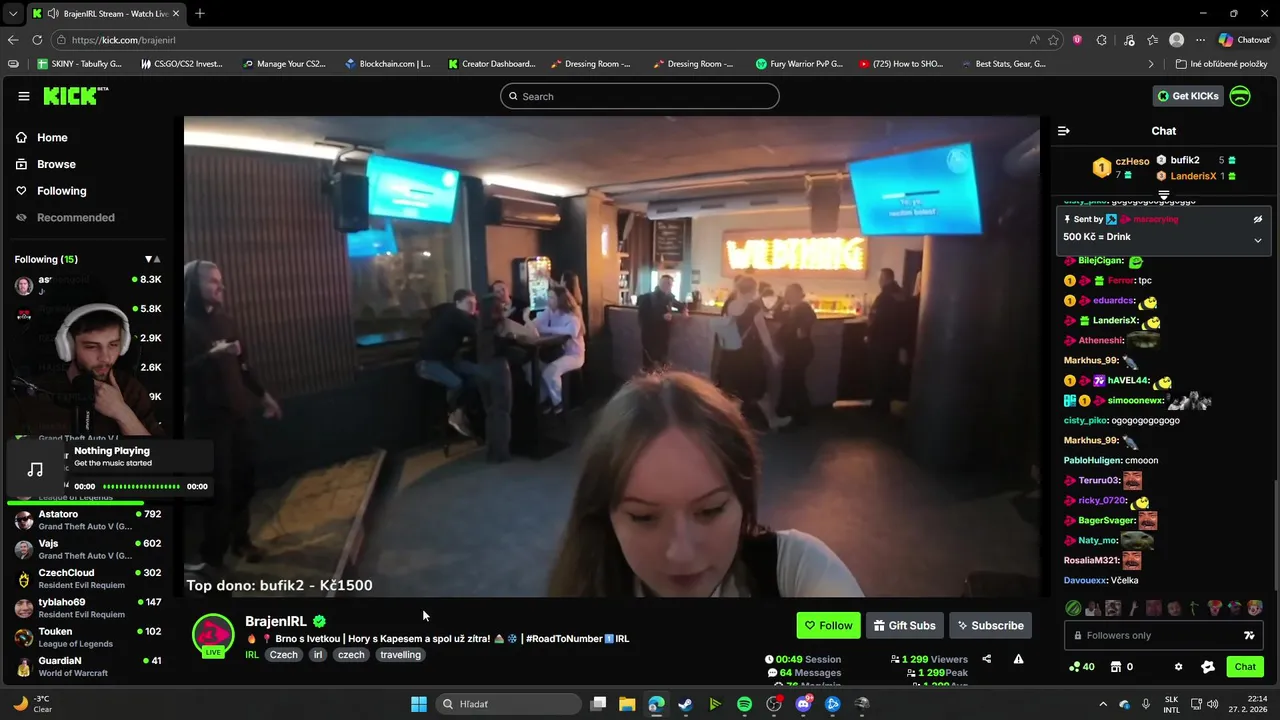Screen dimensions: 1280x720
Task: Toggle the gift leaderboard drag handle
Action: pos(1164,195)
